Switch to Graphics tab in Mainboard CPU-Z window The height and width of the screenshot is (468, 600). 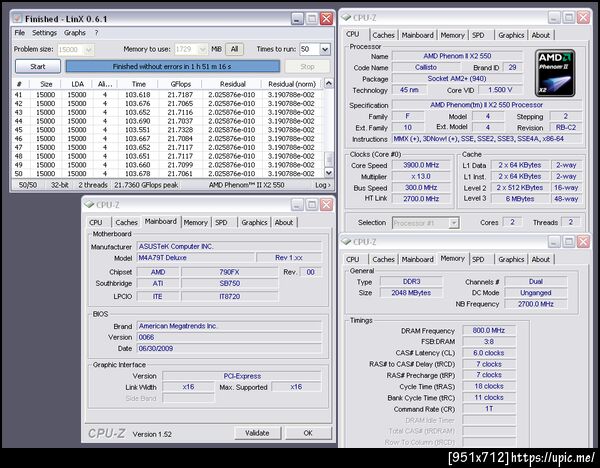(x=254, y=222)
